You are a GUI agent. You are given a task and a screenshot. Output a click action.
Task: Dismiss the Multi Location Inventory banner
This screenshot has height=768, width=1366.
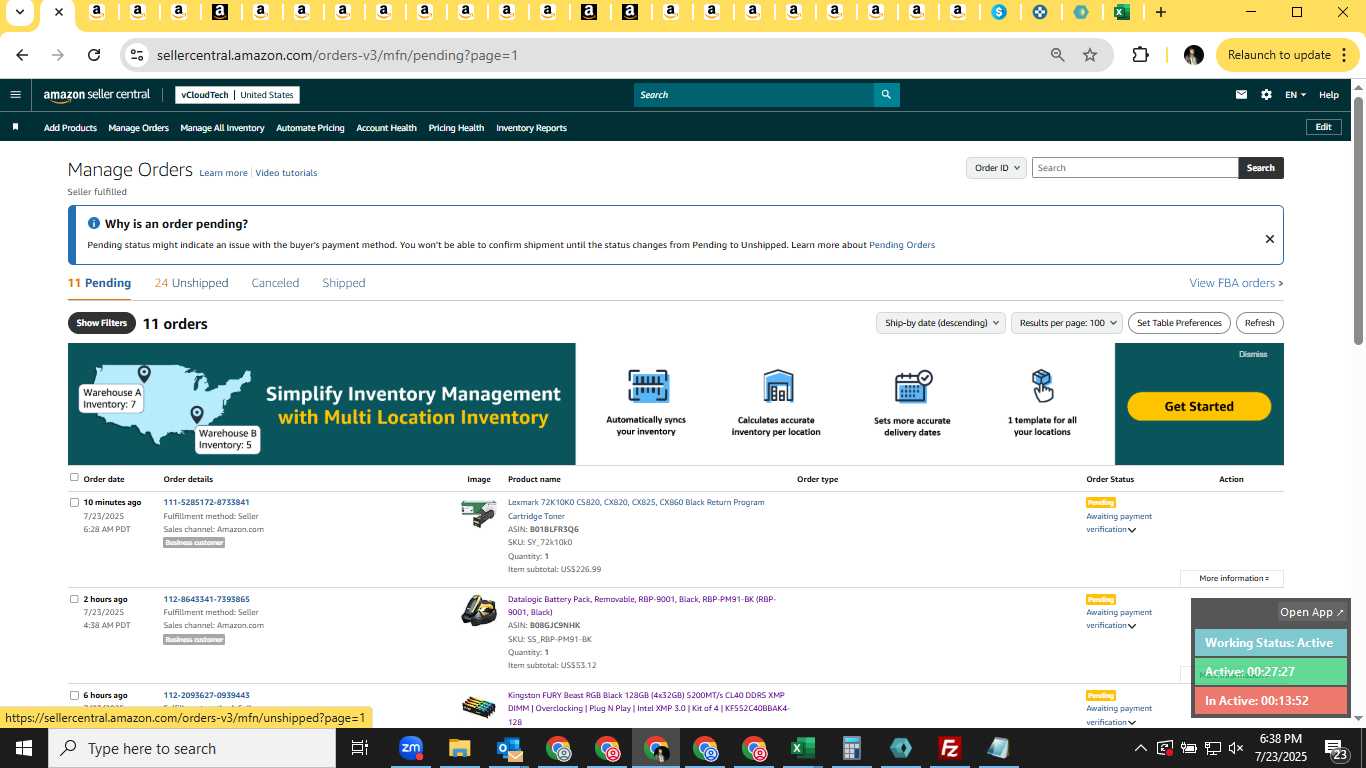(1253, 354)
